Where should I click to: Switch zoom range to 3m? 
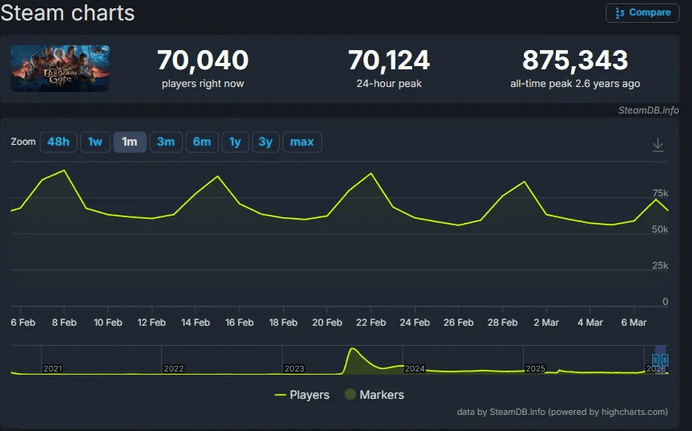point(166,142)
